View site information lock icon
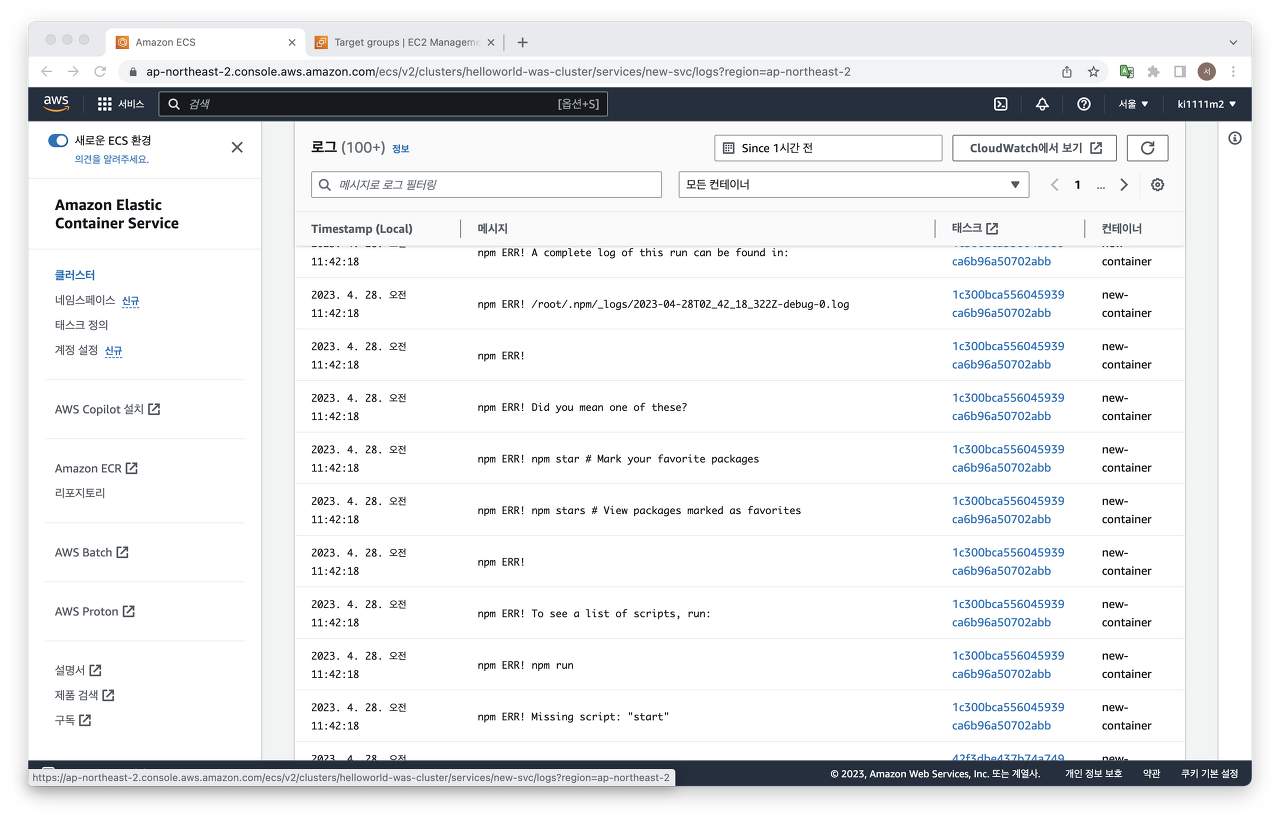Screen dimensions: 1280x821 [x=133, y=72]
